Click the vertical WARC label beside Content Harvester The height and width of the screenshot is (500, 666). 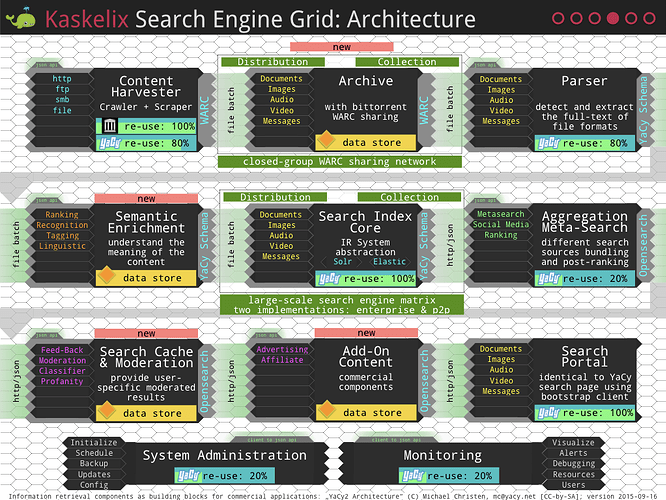coord(205,110)
